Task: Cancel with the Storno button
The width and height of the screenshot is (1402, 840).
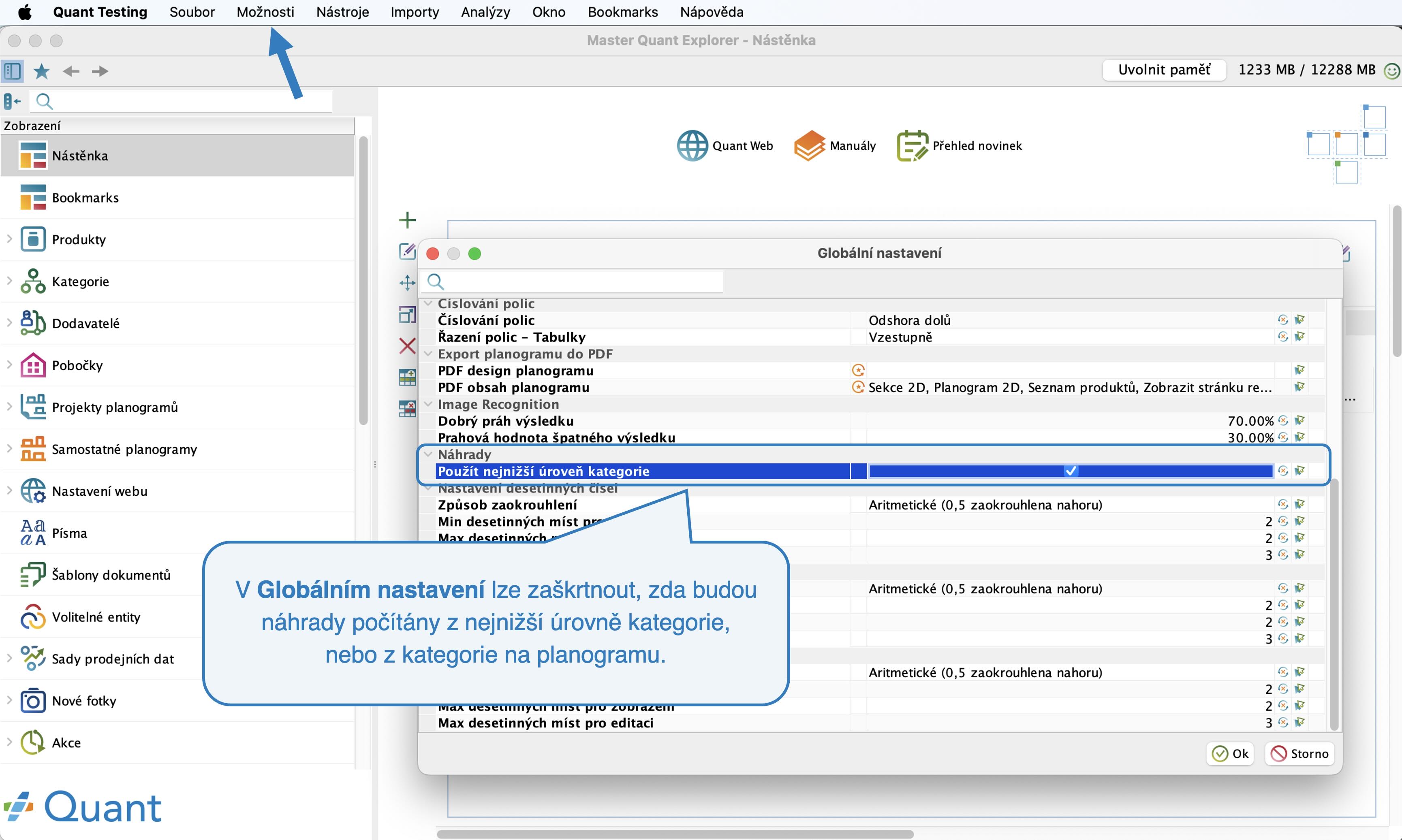Action: (x=1299, y=754)
